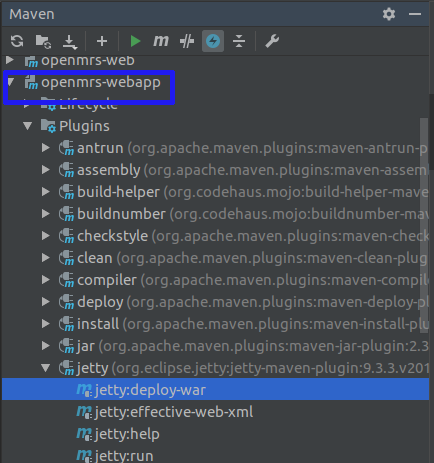Expand the compiler plugin node

pyautogui.click(x=46, y=280)
